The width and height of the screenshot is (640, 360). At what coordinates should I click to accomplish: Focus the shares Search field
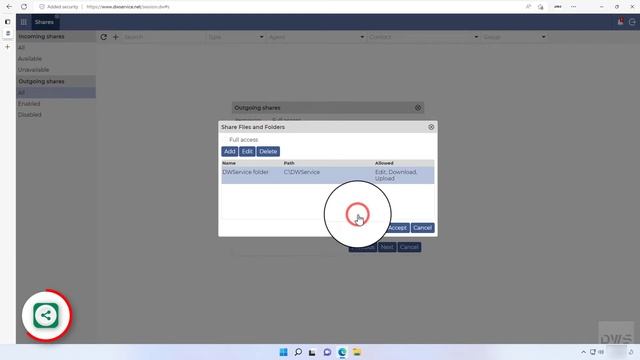click(163, 37)
